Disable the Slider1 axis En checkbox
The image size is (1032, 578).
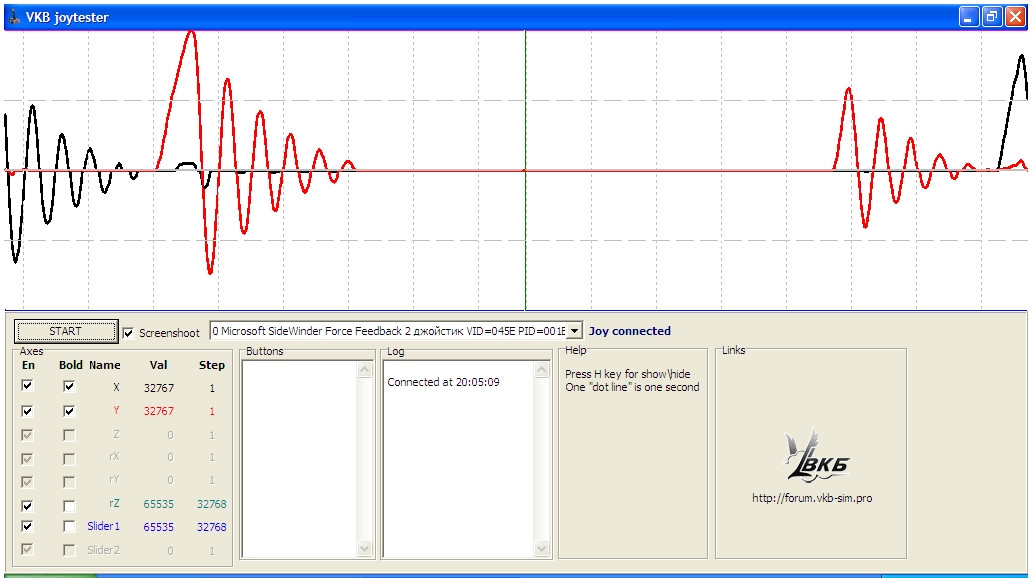27,526
